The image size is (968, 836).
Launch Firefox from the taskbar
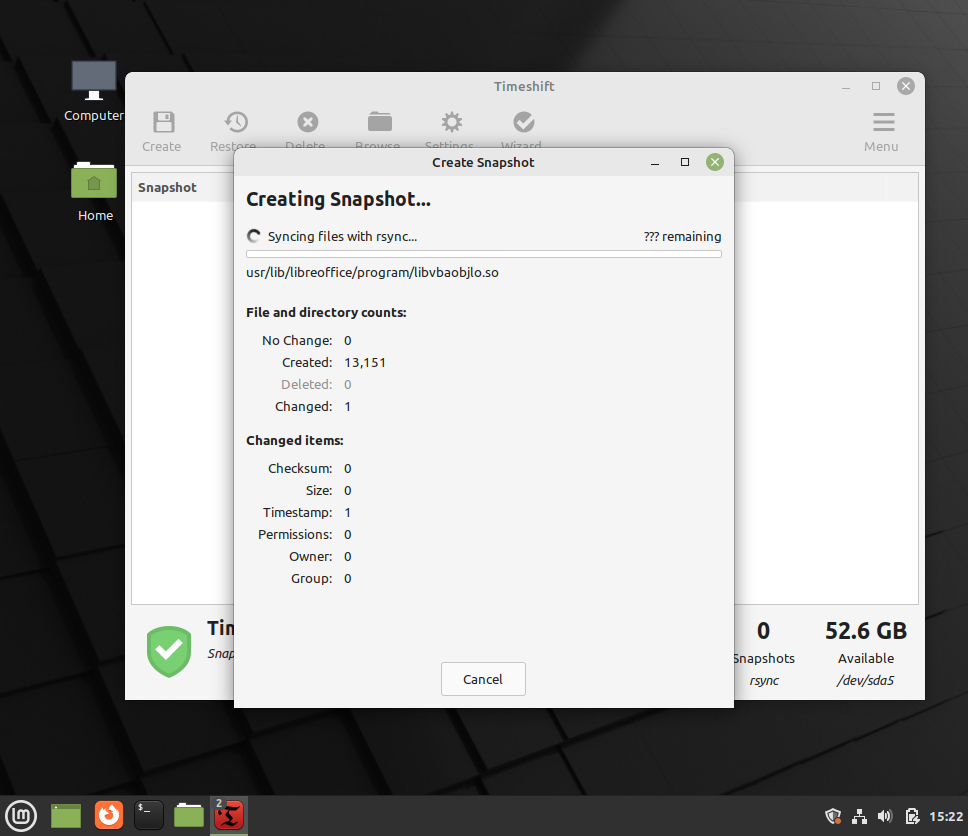[x=109, y=816]
